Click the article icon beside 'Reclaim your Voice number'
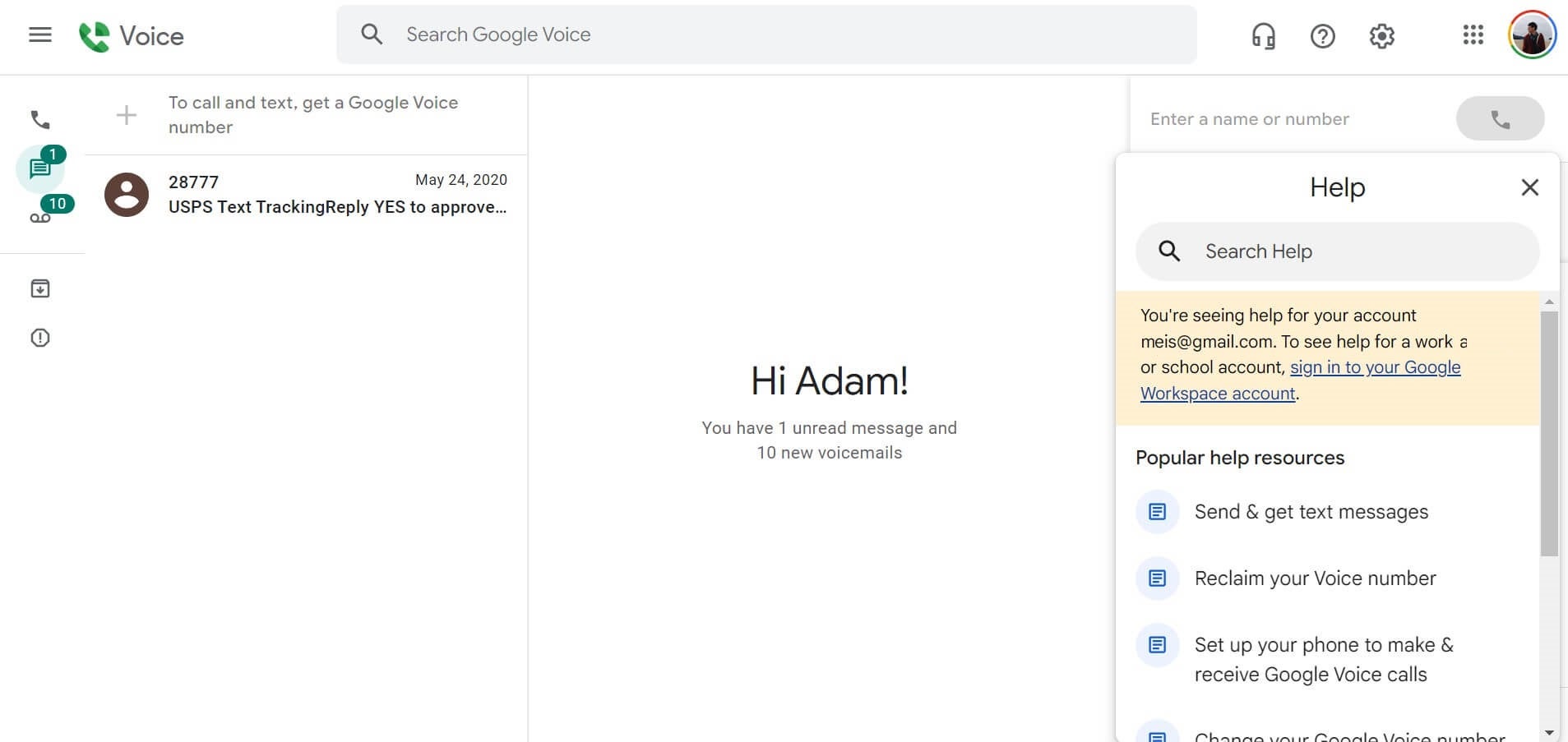 [x=1157, y=578]
